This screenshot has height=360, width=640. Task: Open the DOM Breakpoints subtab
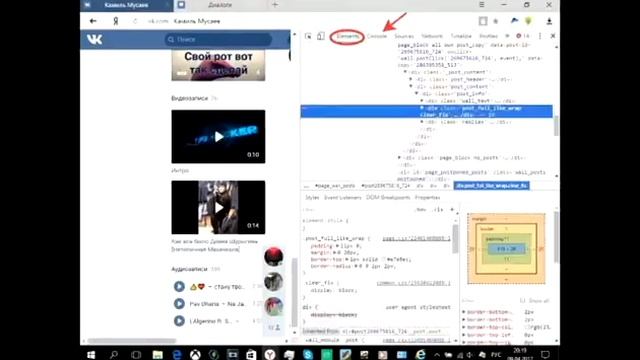[388, 198]
